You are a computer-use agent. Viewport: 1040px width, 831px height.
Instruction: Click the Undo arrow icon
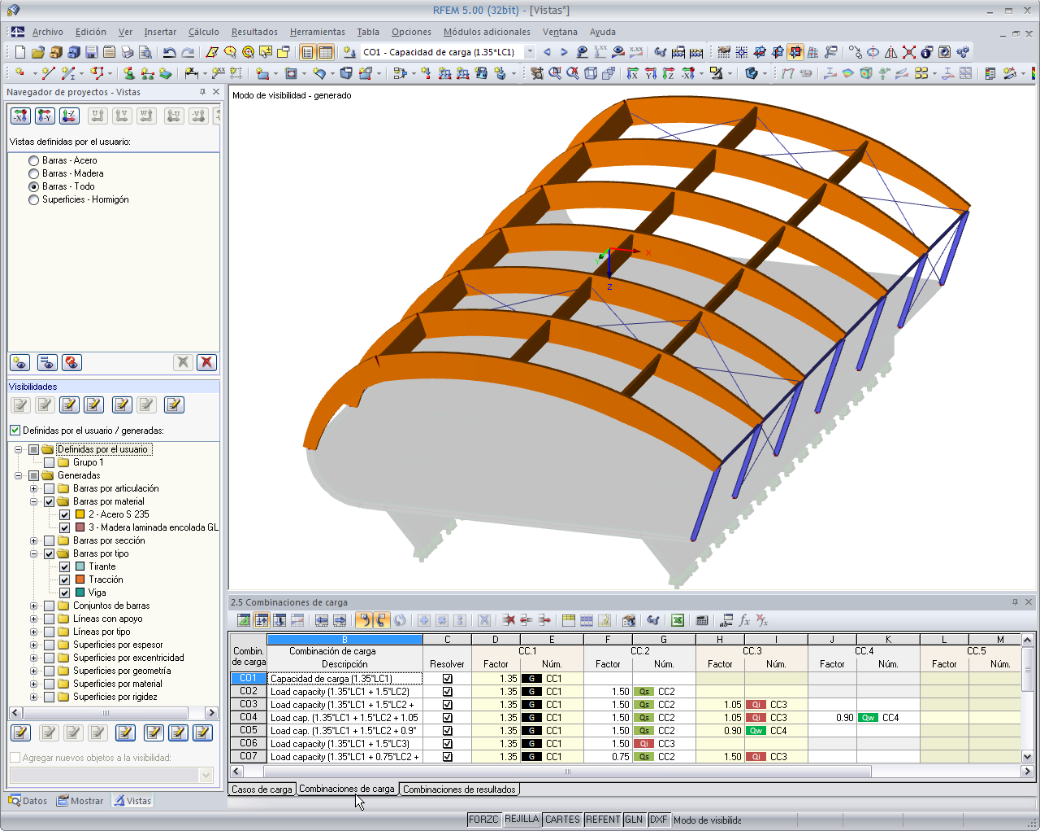170,52
